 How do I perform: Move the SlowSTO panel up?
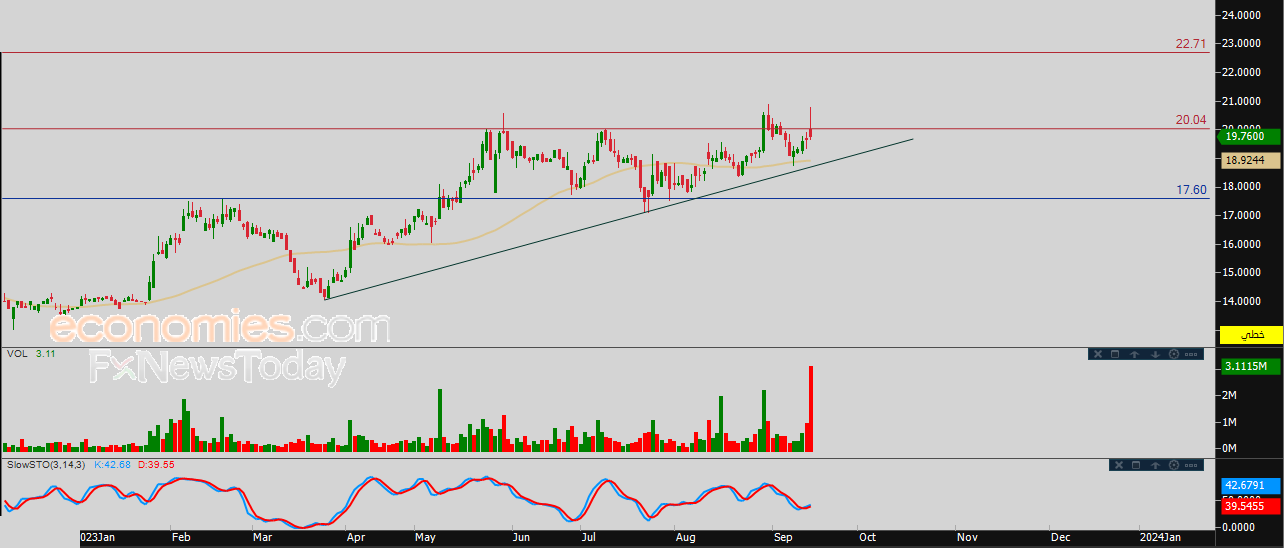coord(1155,465)
